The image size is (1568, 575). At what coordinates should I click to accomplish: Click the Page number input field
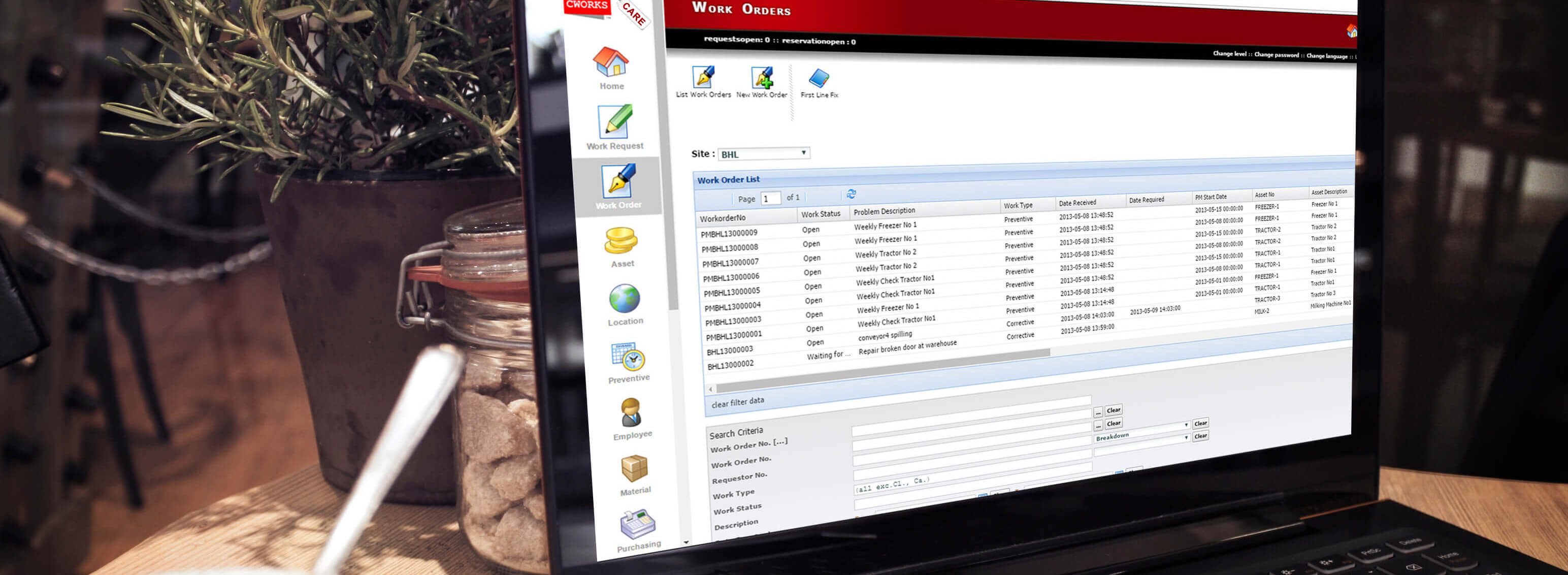coord(771,198)
